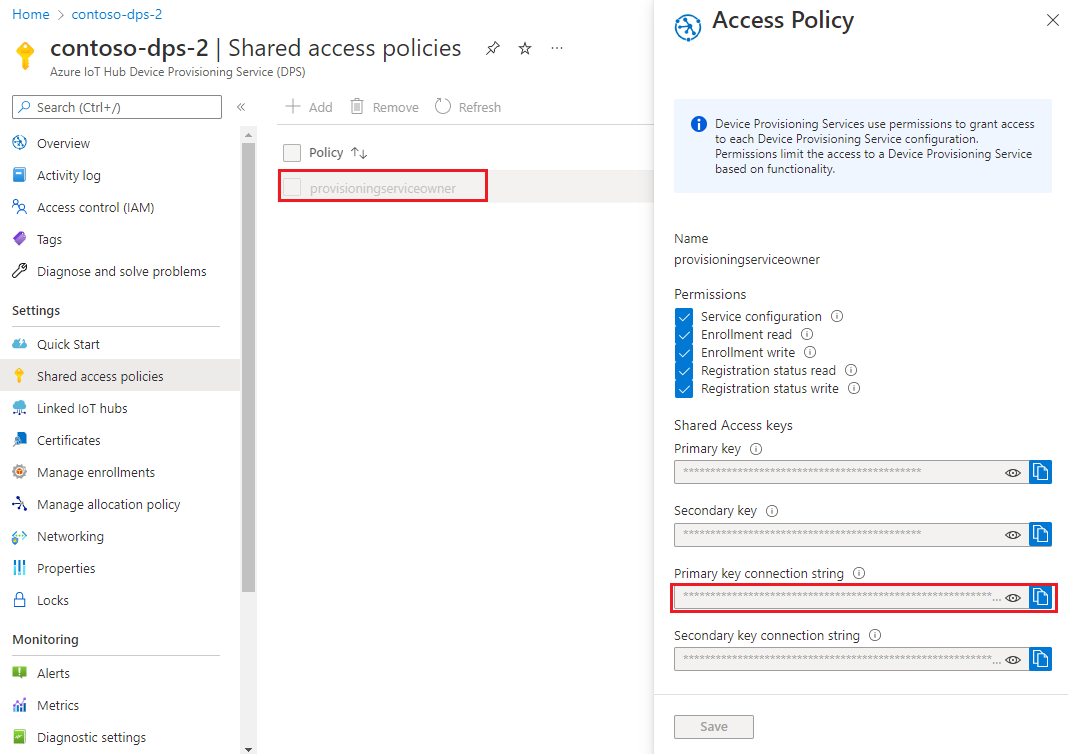The height and width of the screenshot is (754, 1068).
Task: Check the provisioningserviceowner row checkbox
Action: coord(292,187)
